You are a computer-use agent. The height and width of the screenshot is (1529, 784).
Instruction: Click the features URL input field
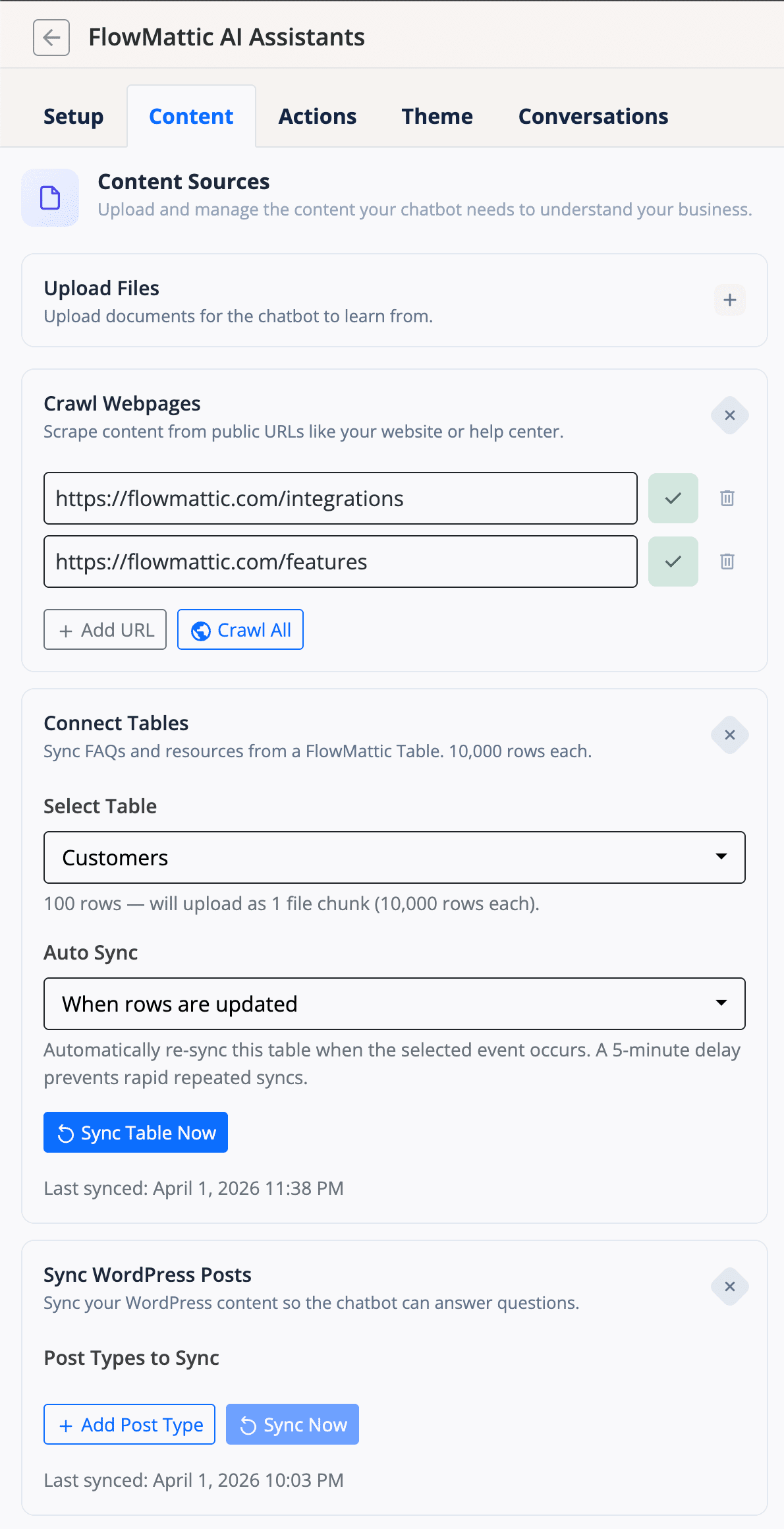(340, 562)
